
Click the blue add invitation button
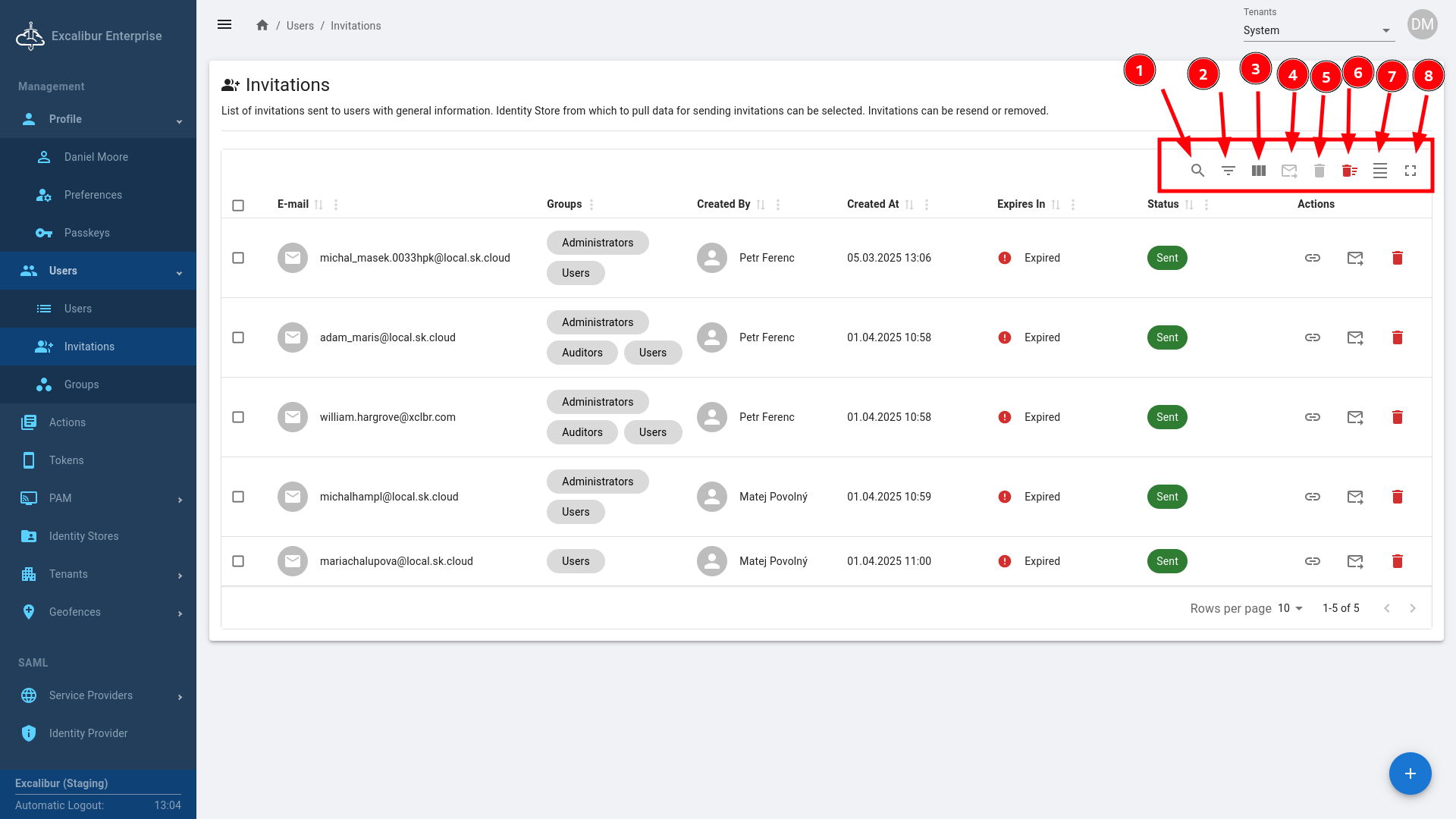(x=1410, y=773)
